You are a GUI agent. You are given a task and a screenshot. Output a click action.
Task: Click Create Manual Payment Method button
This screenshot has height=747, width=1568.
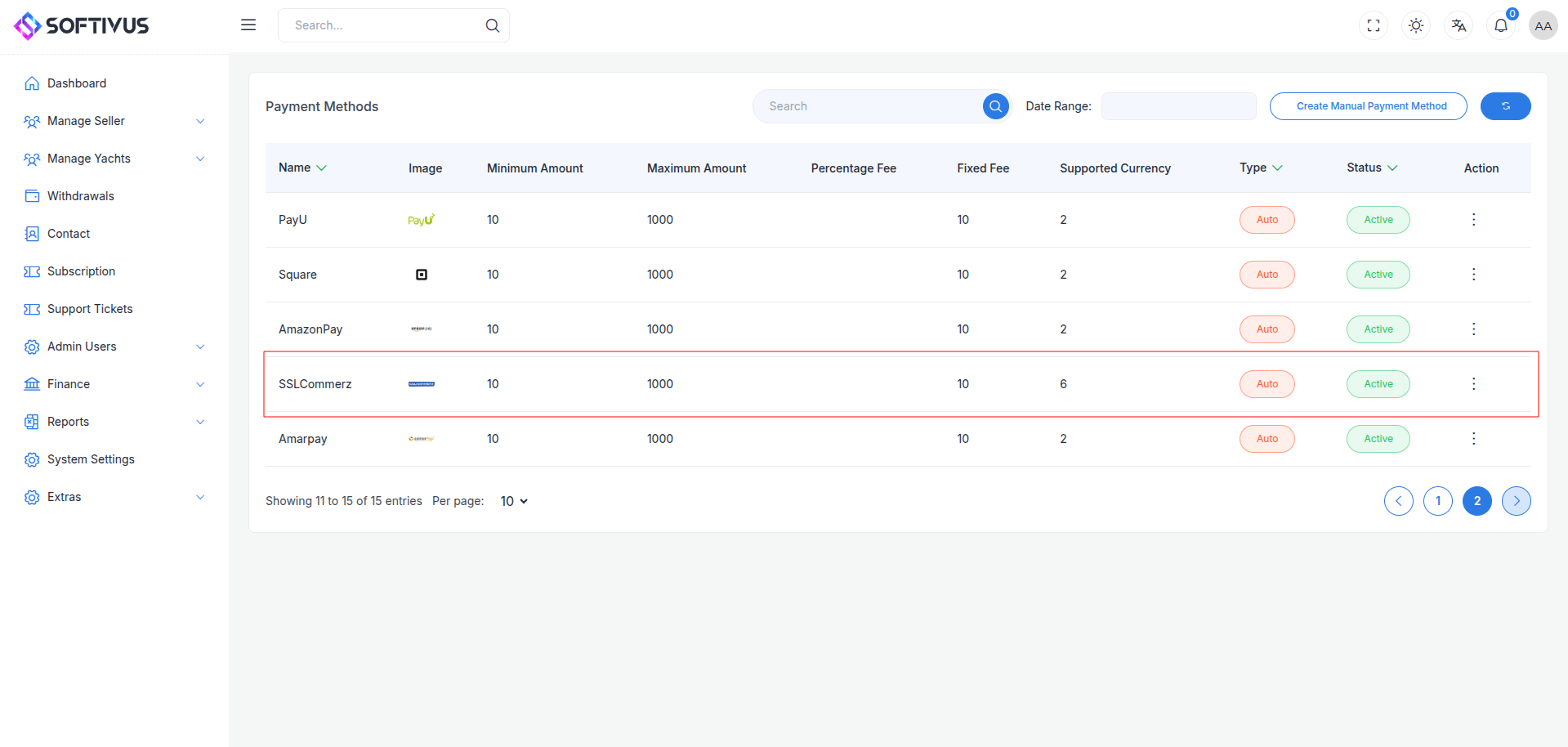(x=1369, y=106)
